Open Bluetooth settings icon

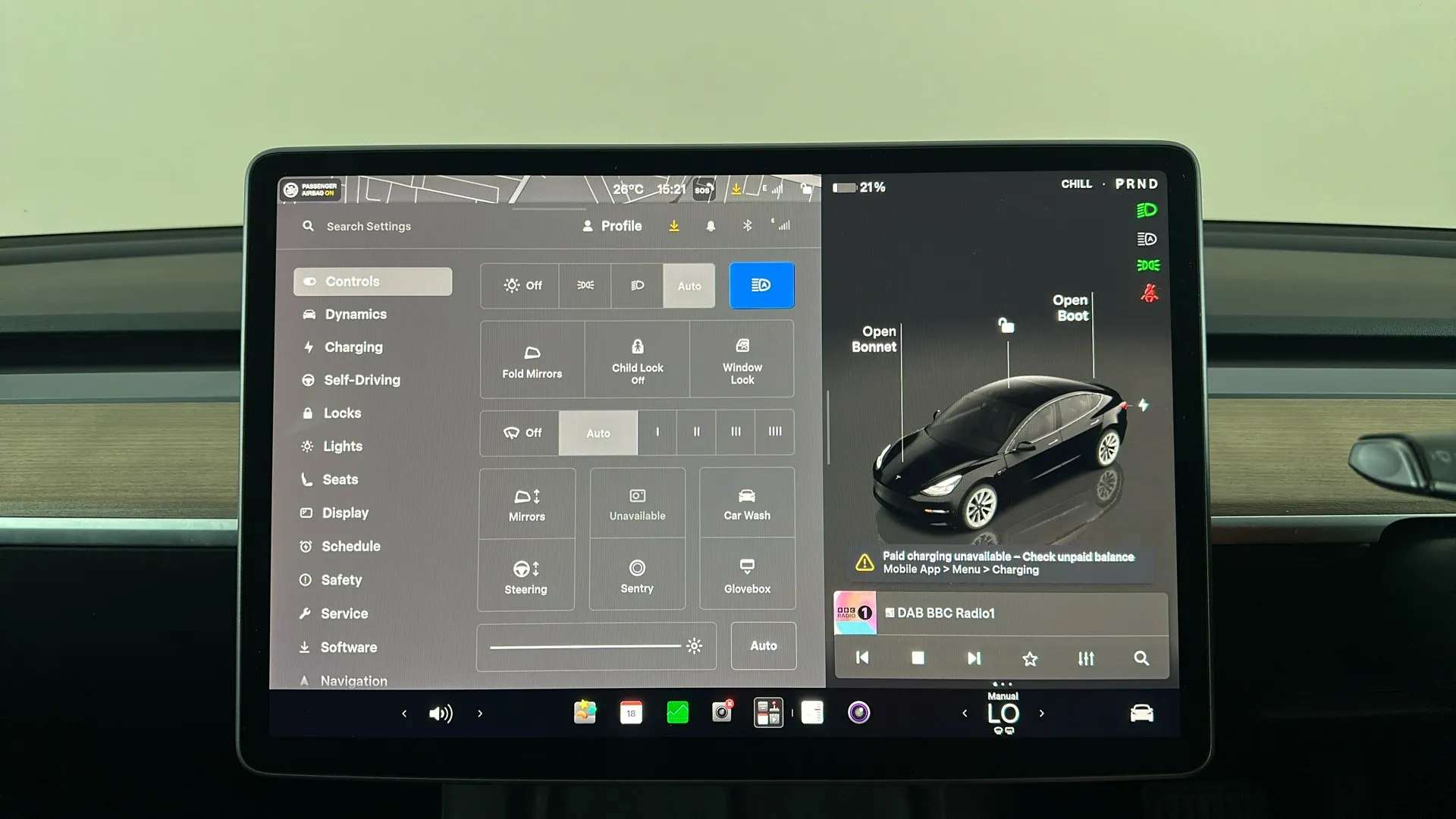(747, 226)
